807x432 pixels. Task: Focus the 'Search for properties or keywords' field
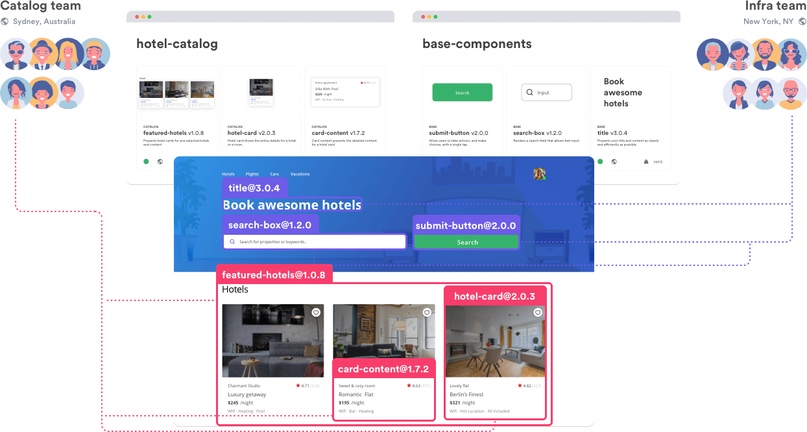click(x=314, y=241)
